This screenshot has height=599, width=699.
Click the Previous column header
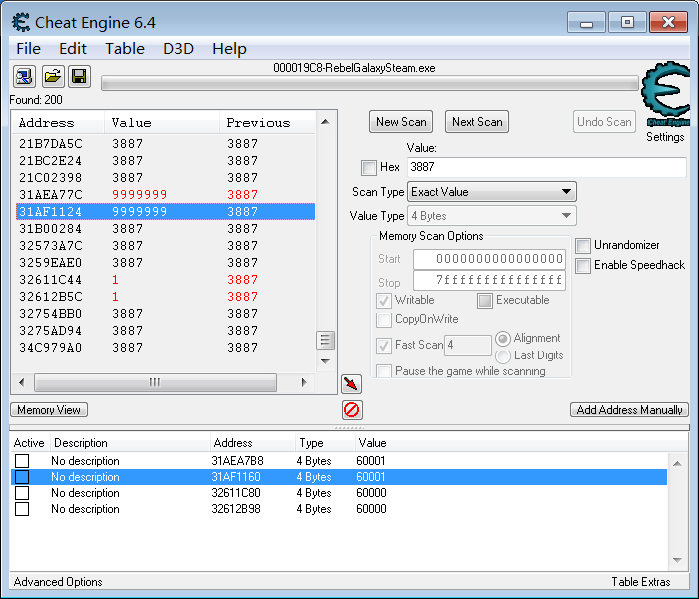pos(267,123)
